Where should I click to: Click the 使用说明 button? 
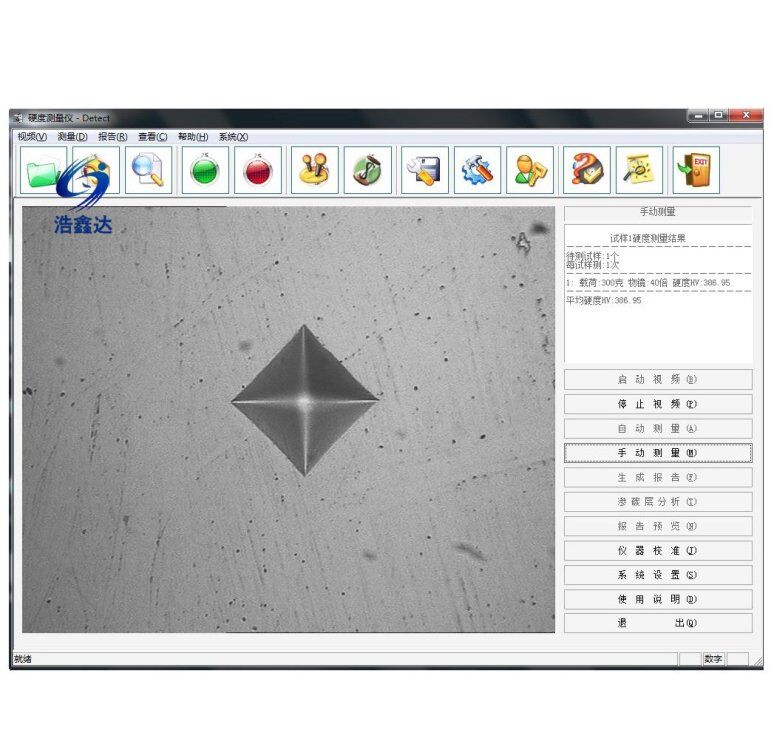tap(657, 599)
